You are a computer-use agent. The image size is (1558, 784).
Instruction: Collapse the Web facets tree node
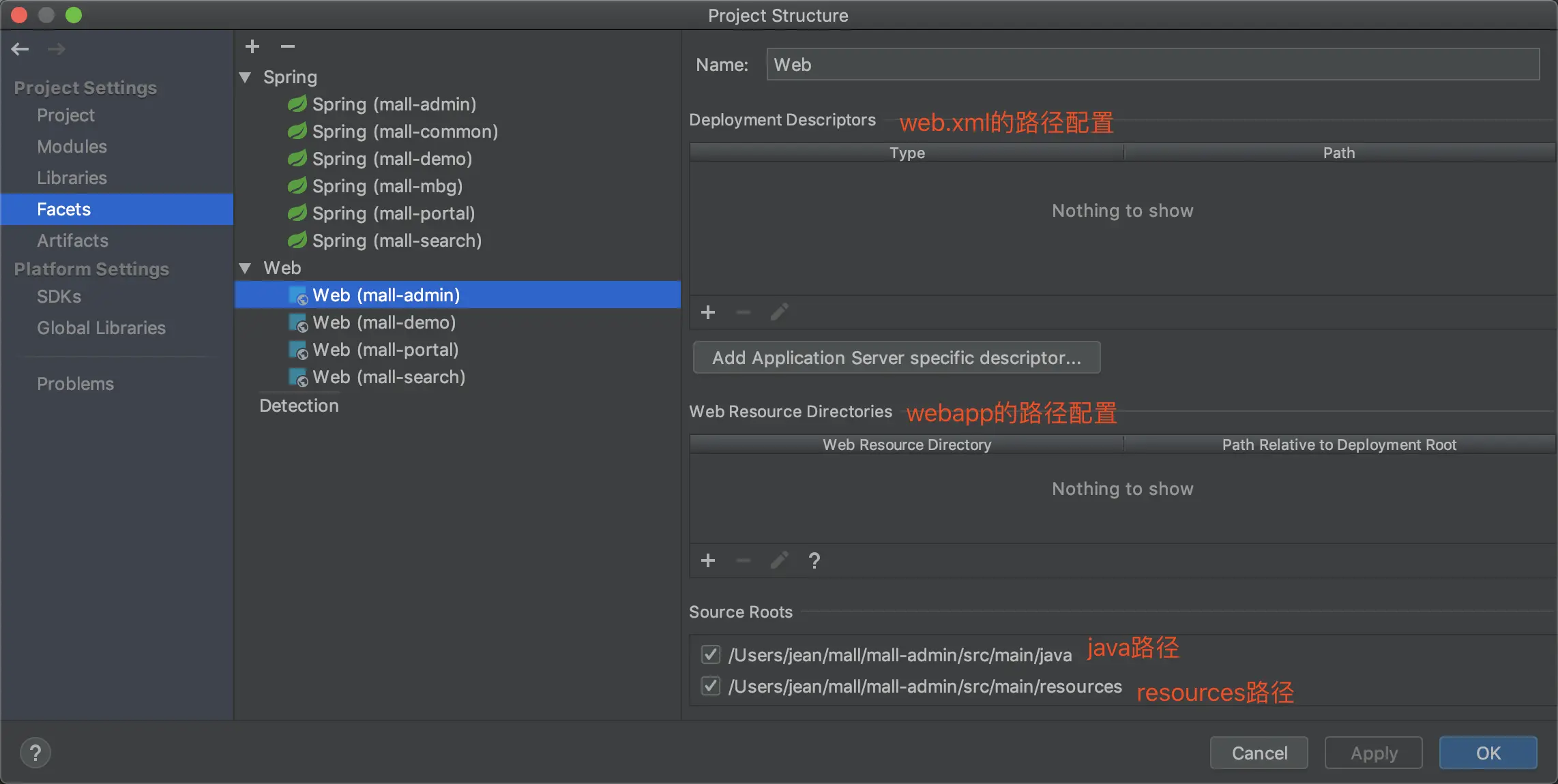coord(246,268)
